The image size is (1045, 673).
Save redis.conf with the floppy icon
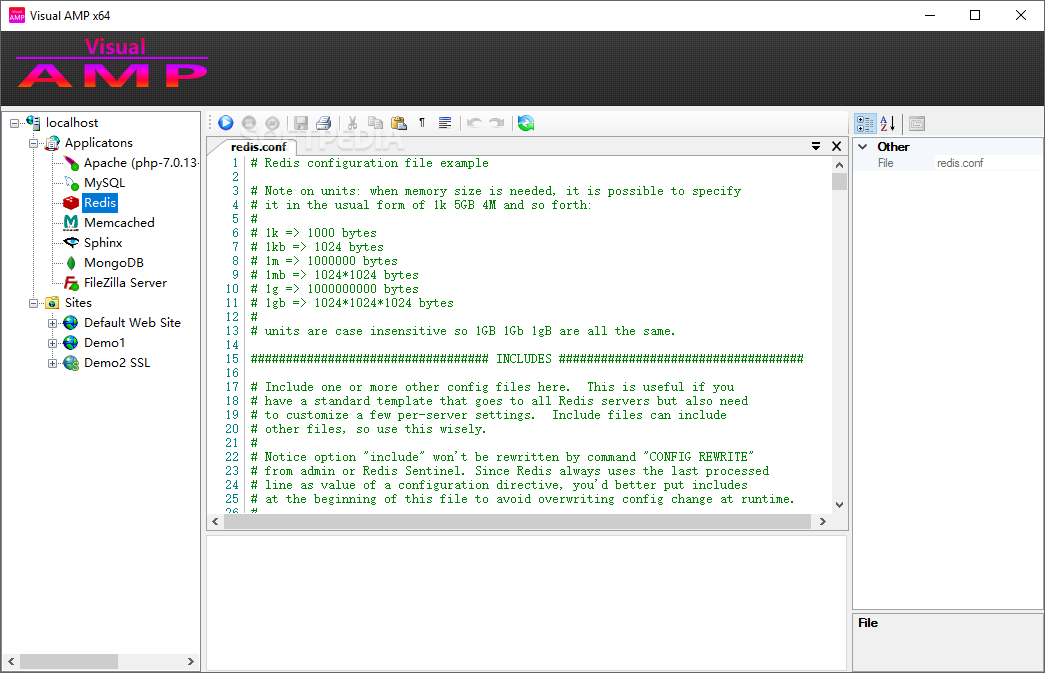(x=301, y=123)
